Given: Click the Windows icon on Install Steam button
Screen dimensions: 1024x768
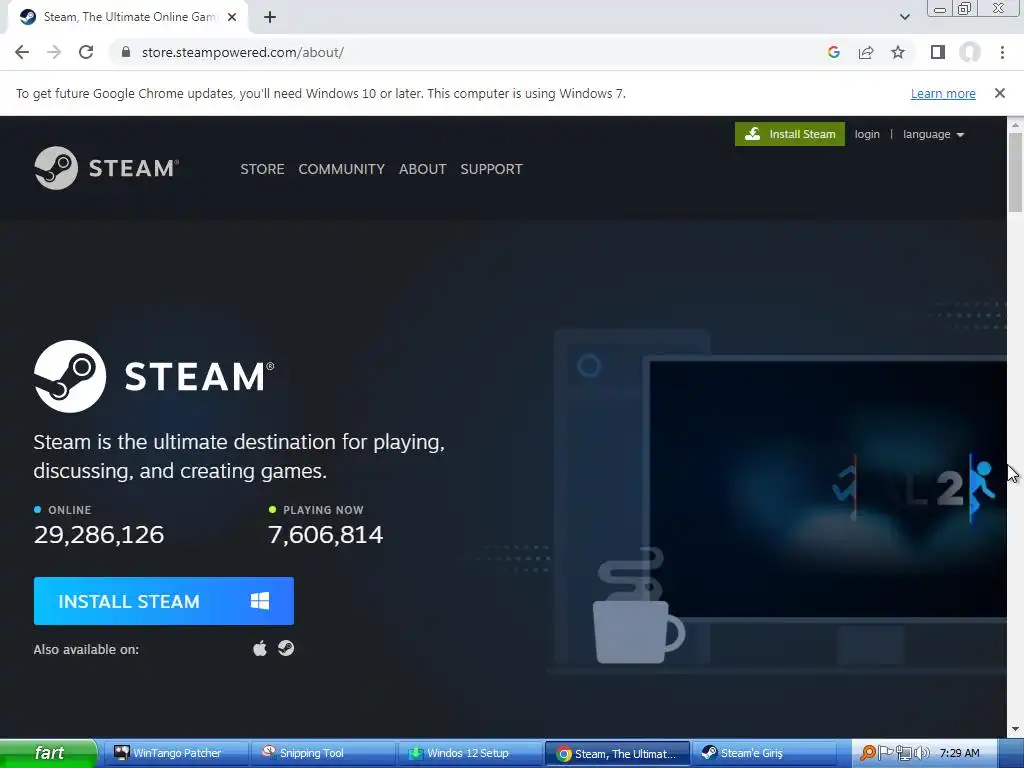Looking at the screenshot, I should 260,601.
